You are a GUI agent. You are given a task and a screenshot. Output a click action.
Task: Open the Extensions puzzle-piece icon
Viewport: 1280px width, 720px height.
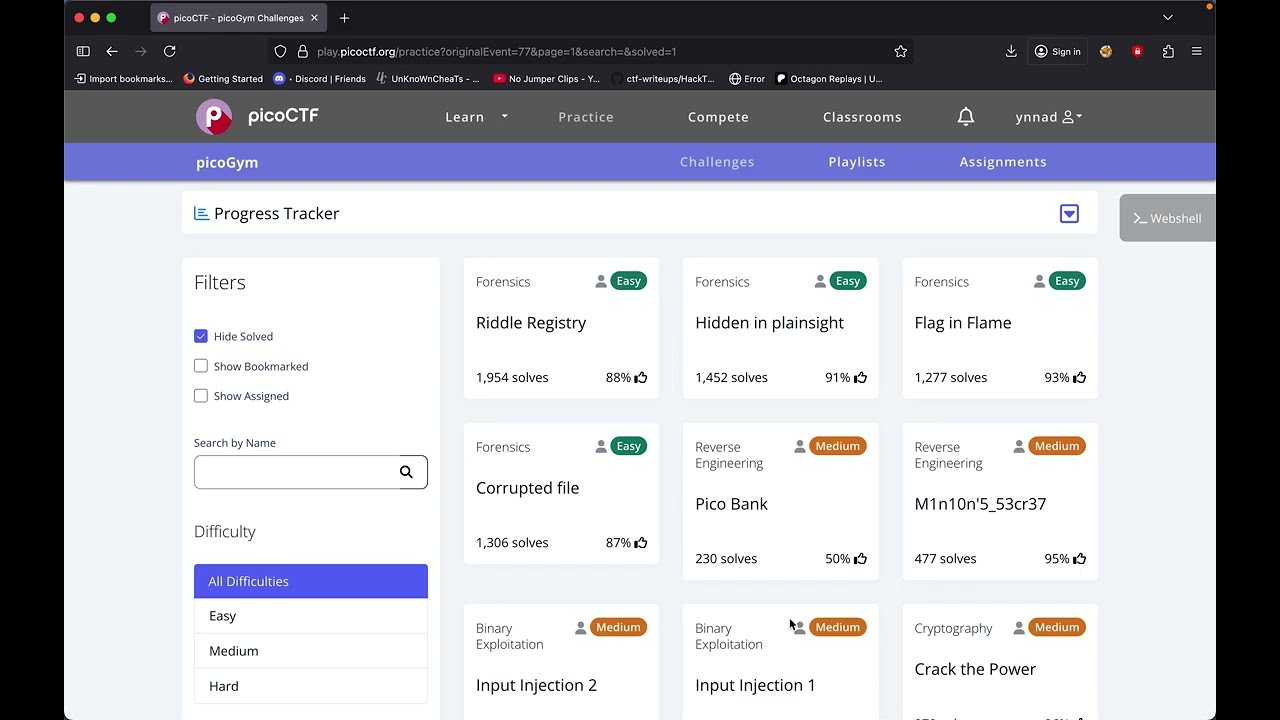click(x=1168, y=51)
